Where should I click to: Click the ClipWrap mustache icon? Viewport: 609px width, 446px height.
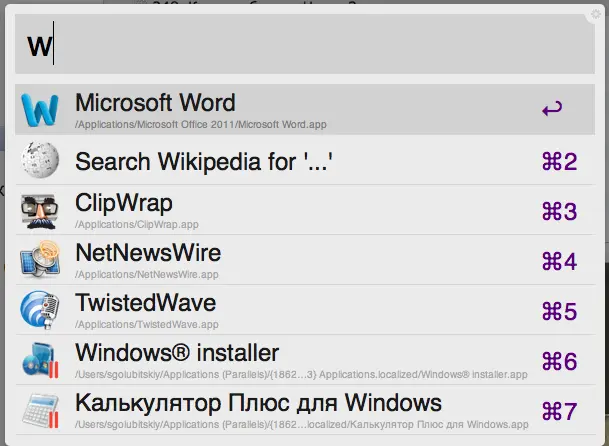coord(41,210)
